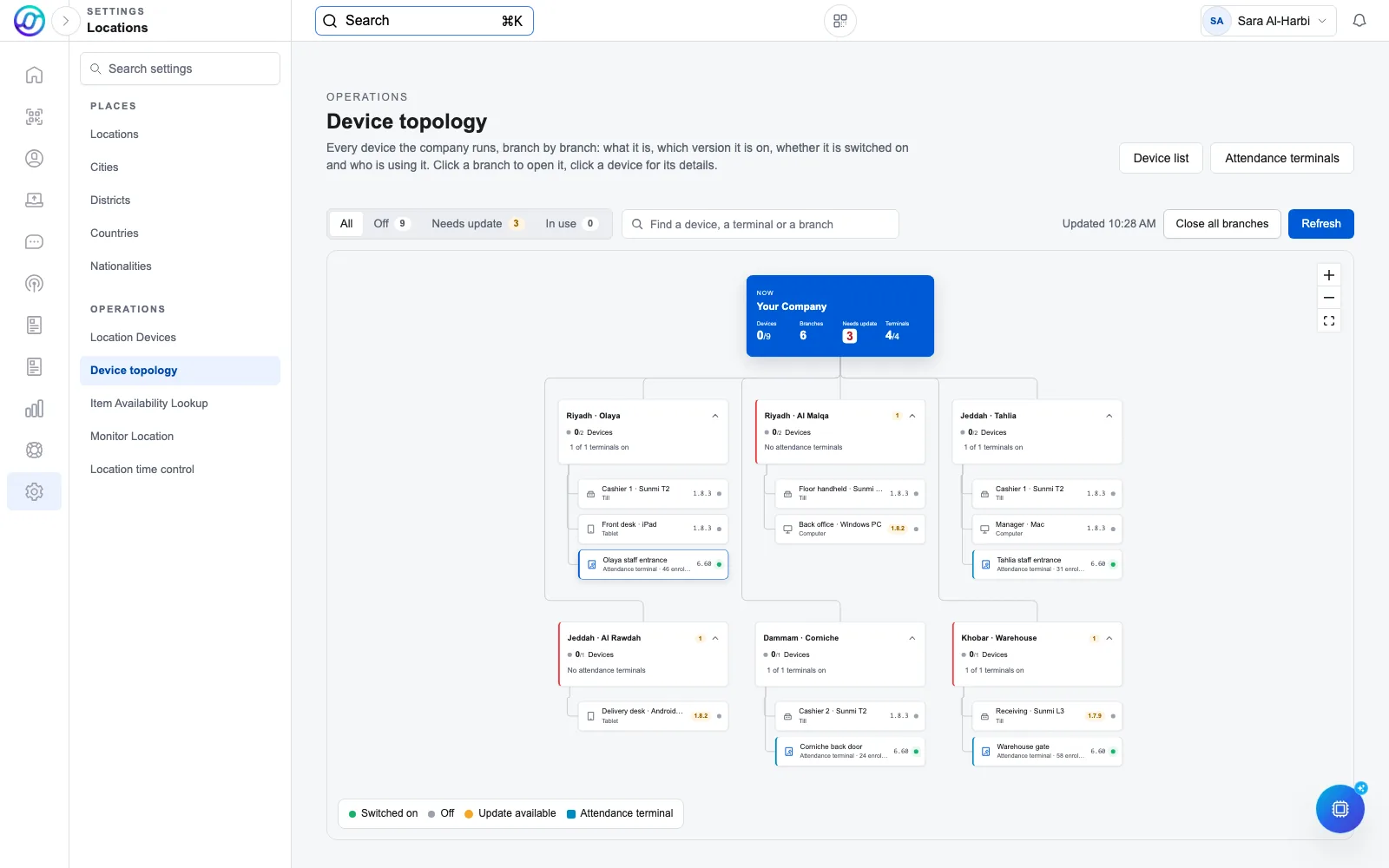Open the chat bubble icon in left rail
The height and width of the screenshot is (868, 1389).
(34, 241)
